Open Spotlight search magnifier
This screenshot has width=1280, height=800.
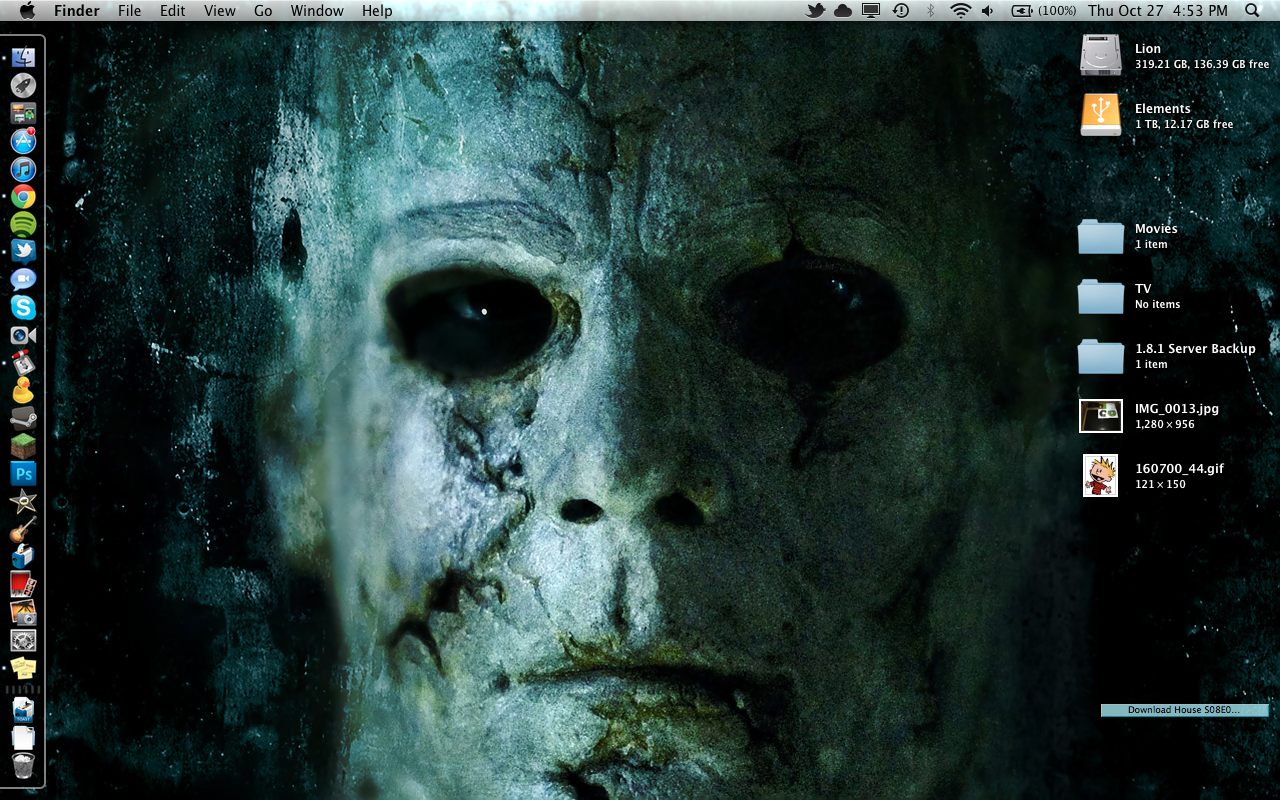(x=1252, y=11)
